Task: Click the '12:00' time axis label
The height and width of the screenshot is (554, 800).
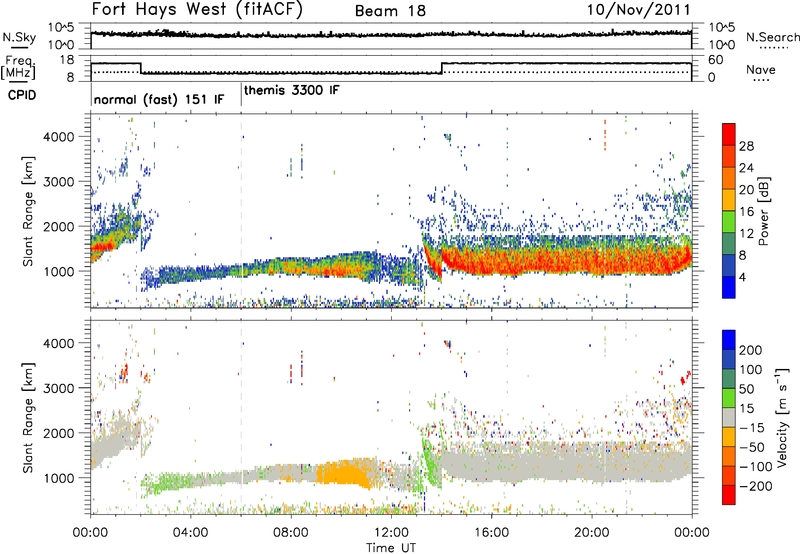Action: point(391,533)
